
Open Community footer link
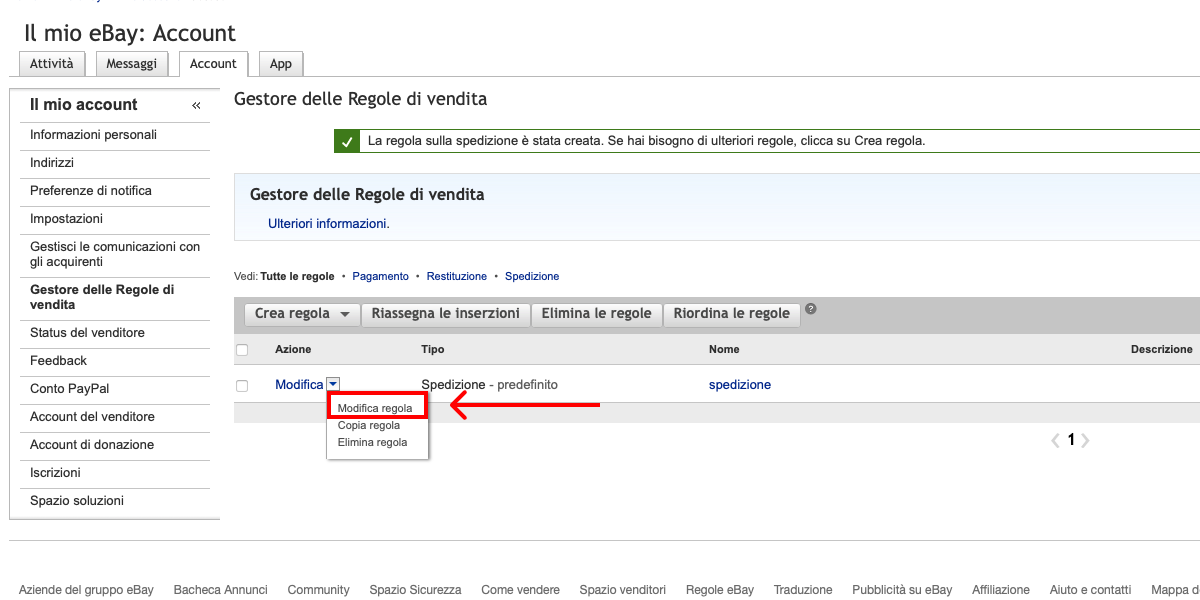(319, 590)
